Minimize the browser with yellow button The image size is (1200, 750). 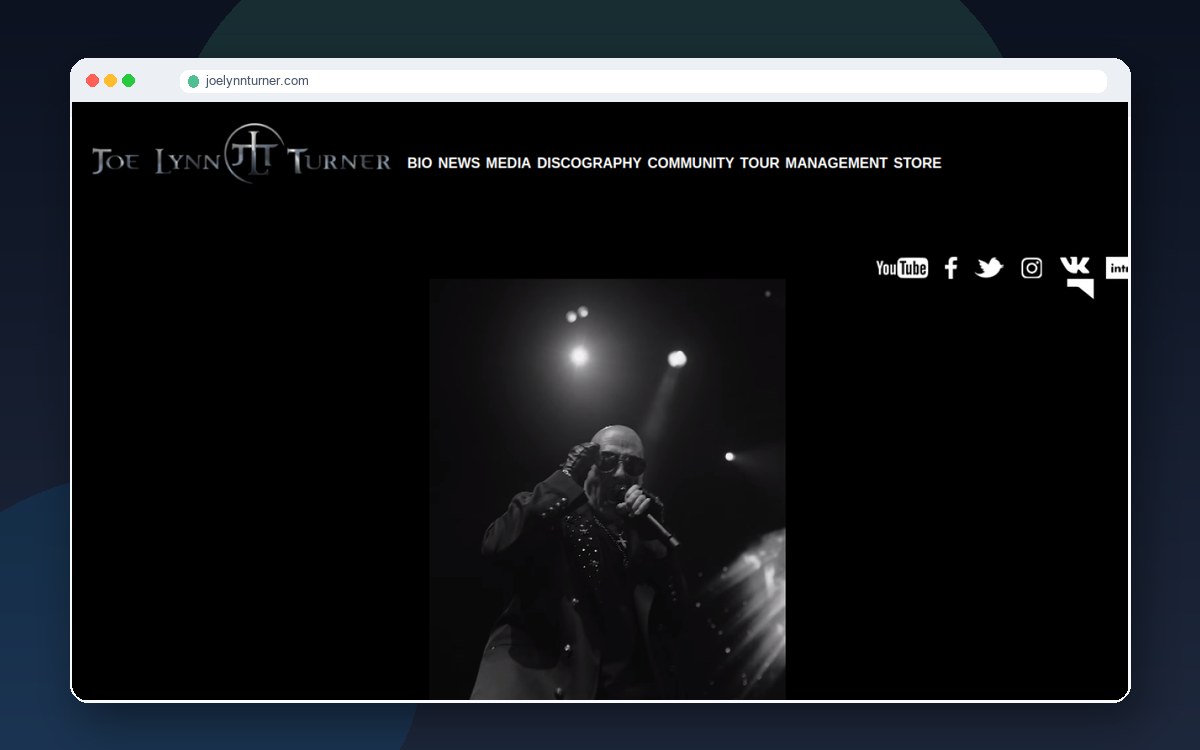(111, 81)
